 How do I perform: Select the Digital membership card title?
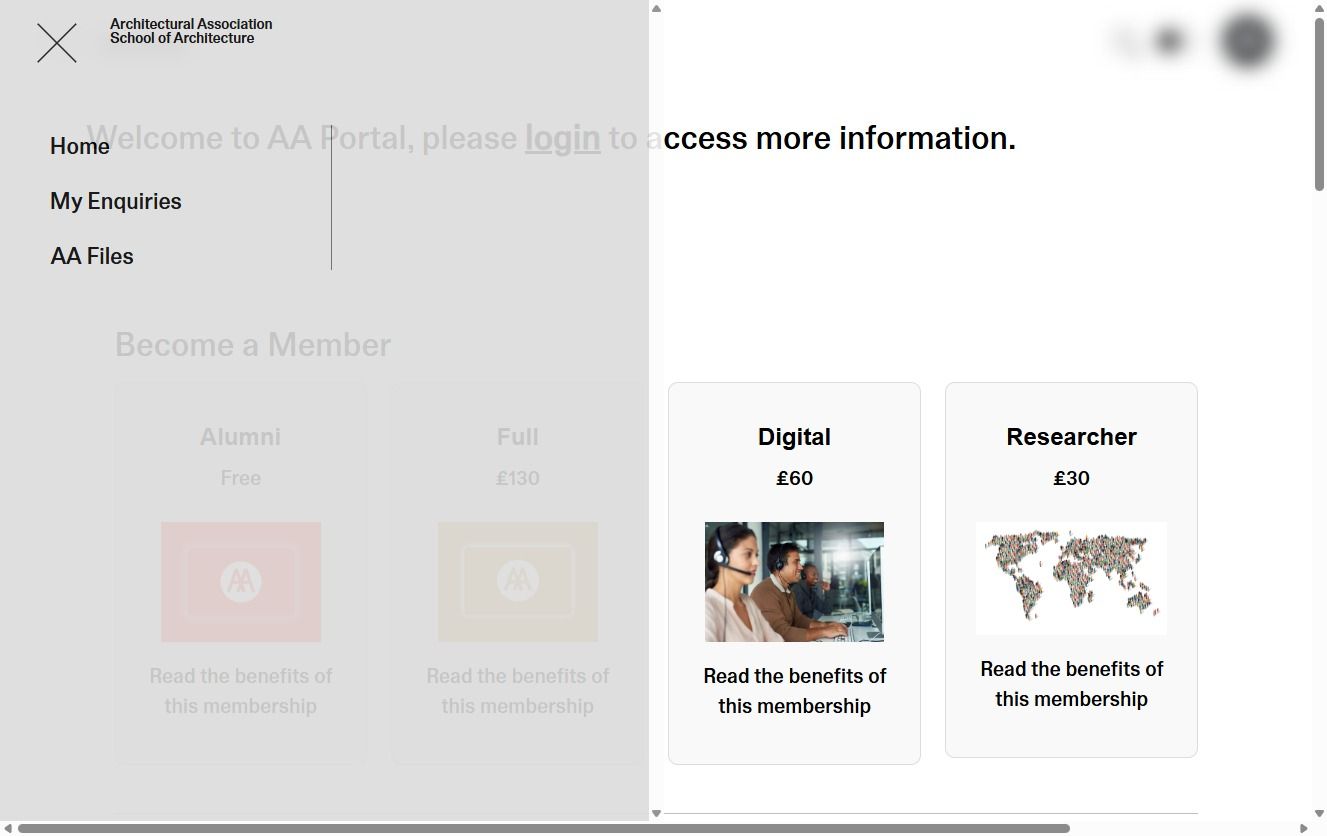(794, 437)
